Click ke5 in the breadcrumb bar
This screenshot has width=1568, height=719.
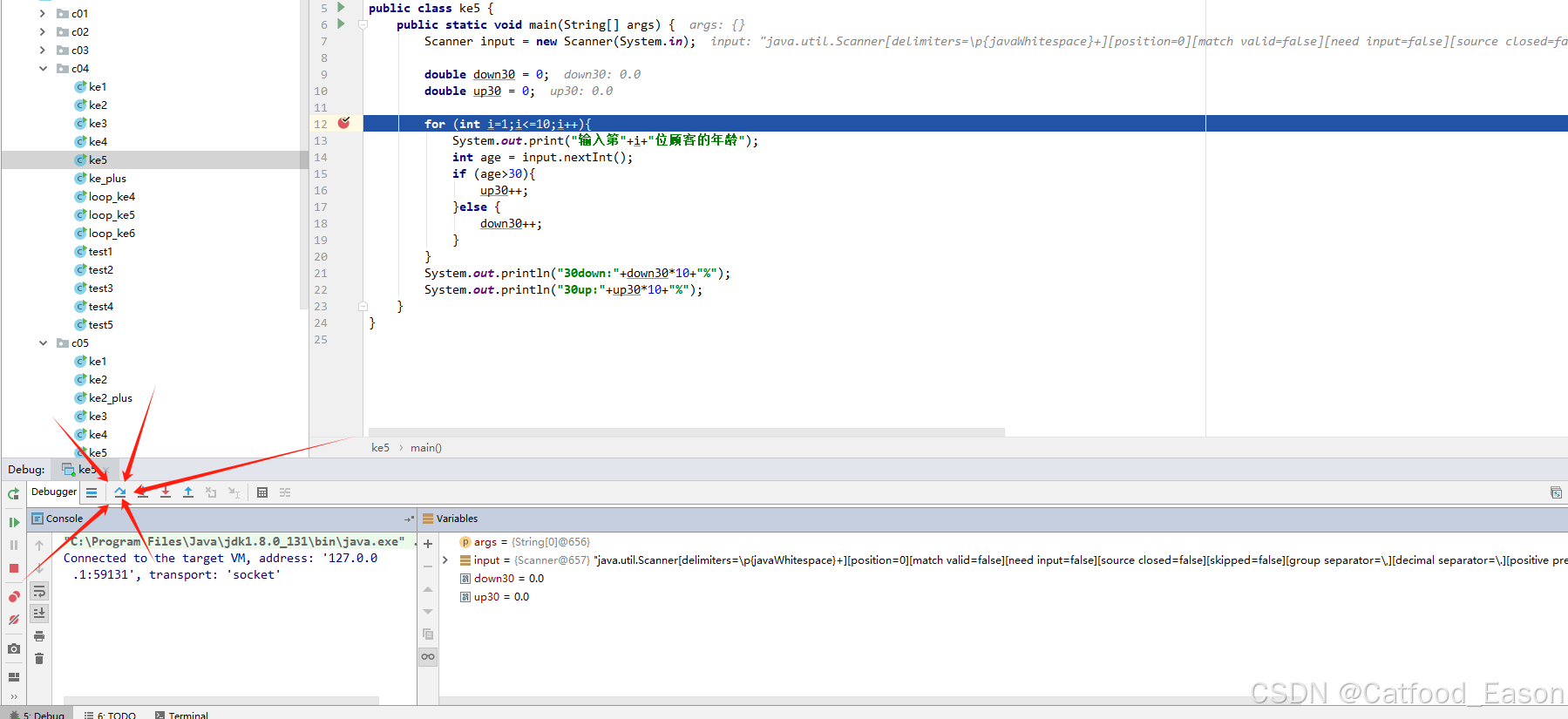tap(380, 448)
